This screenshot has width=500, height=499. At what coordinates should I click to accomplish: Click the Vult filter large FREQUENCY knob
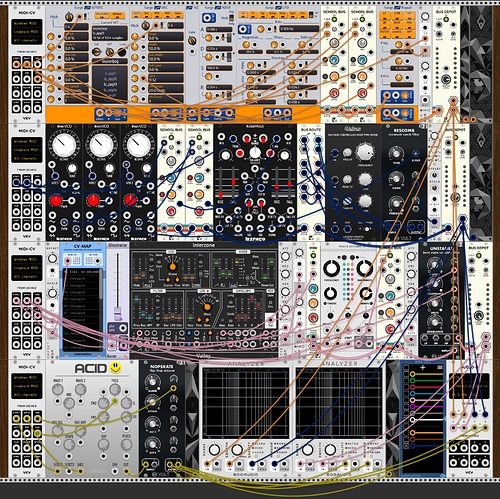(365, 152)
